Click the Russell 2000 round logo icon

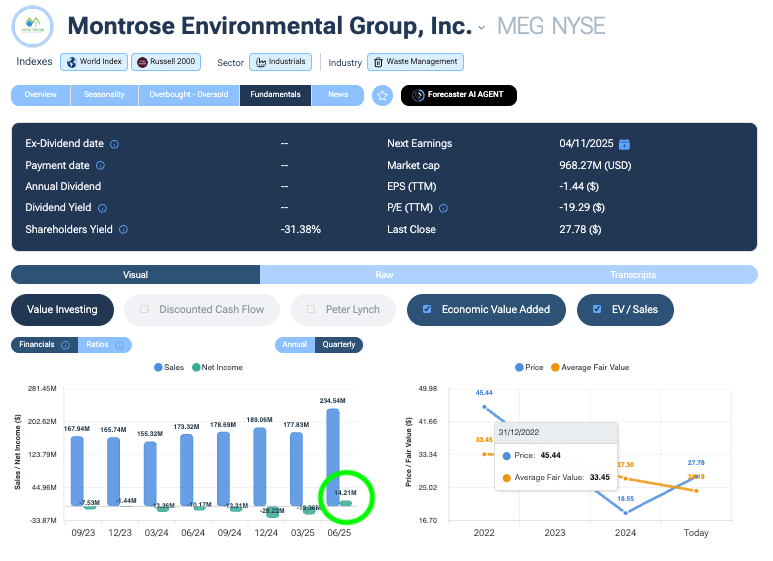point(142,62)
